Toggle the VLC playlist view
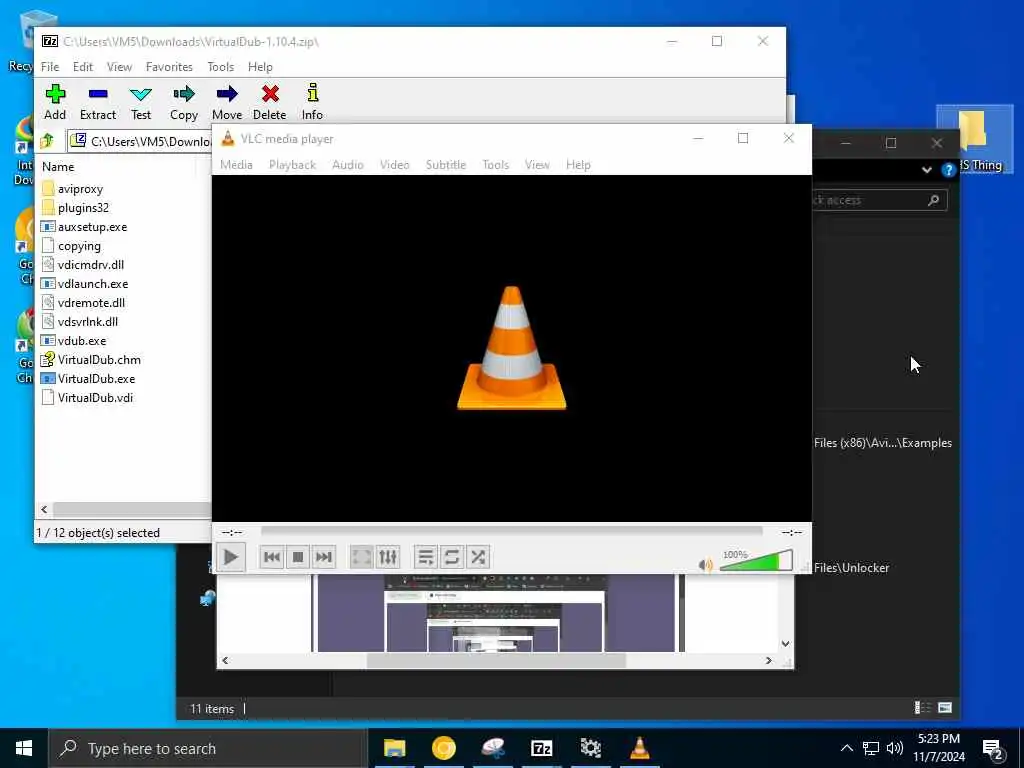Viewport: 1024px width, 768px height. click(425, 557)
